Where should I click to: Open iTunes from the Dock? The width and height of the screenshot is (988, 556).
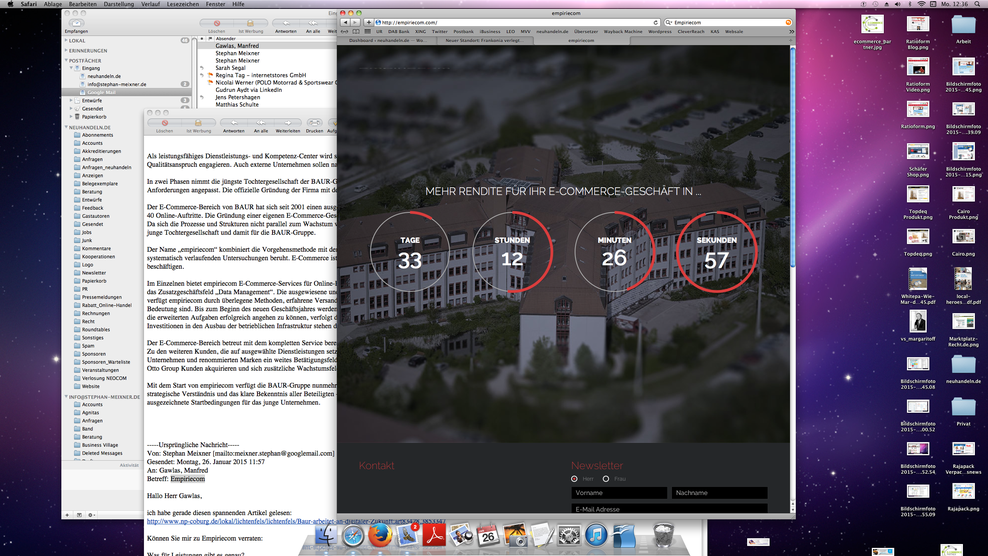pos(596,535)
